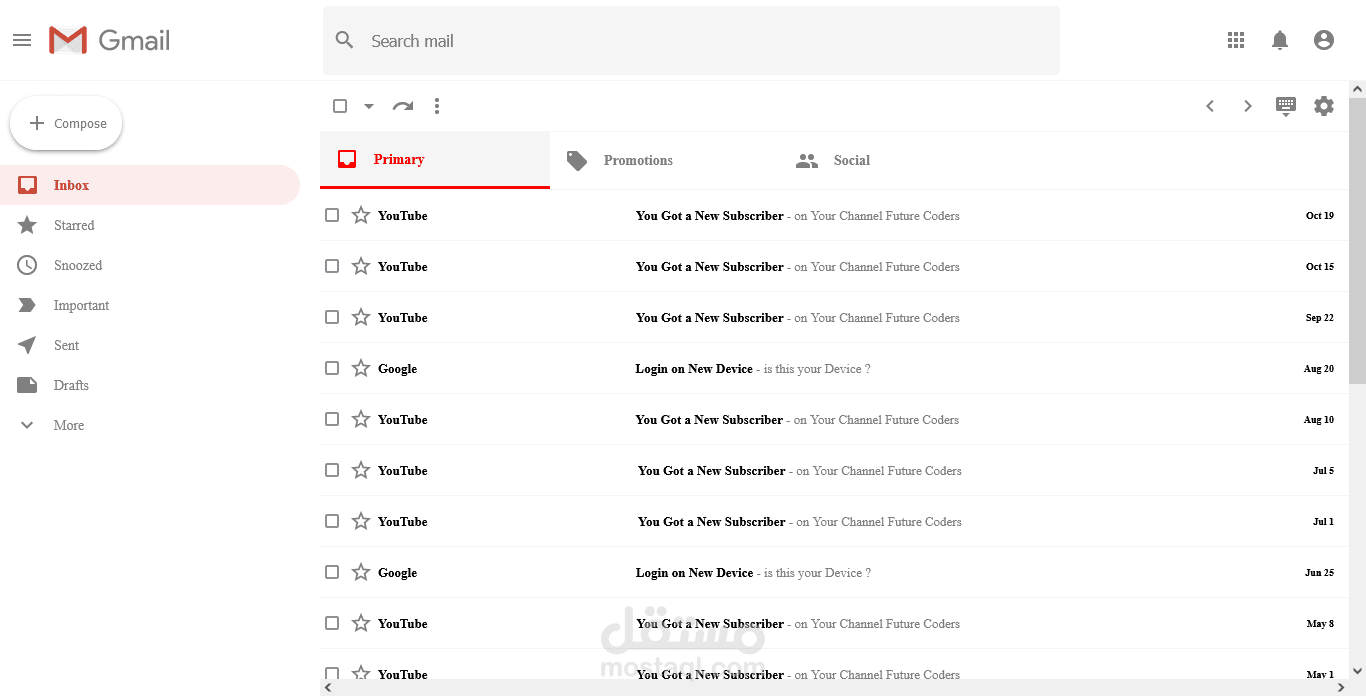Viewport: 1366px width, 696px height.
Task: Open Gmail settings gear
Action: point(1324,105)
